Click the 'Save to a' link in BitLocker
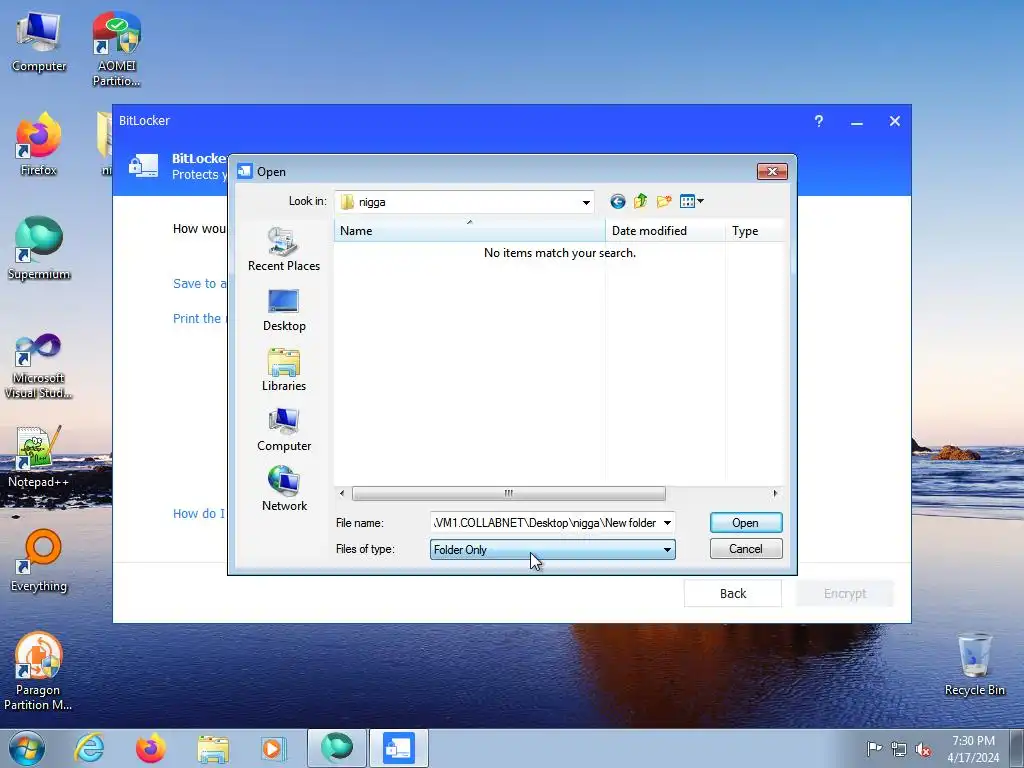1024x768 pixels. click(200, 283)
